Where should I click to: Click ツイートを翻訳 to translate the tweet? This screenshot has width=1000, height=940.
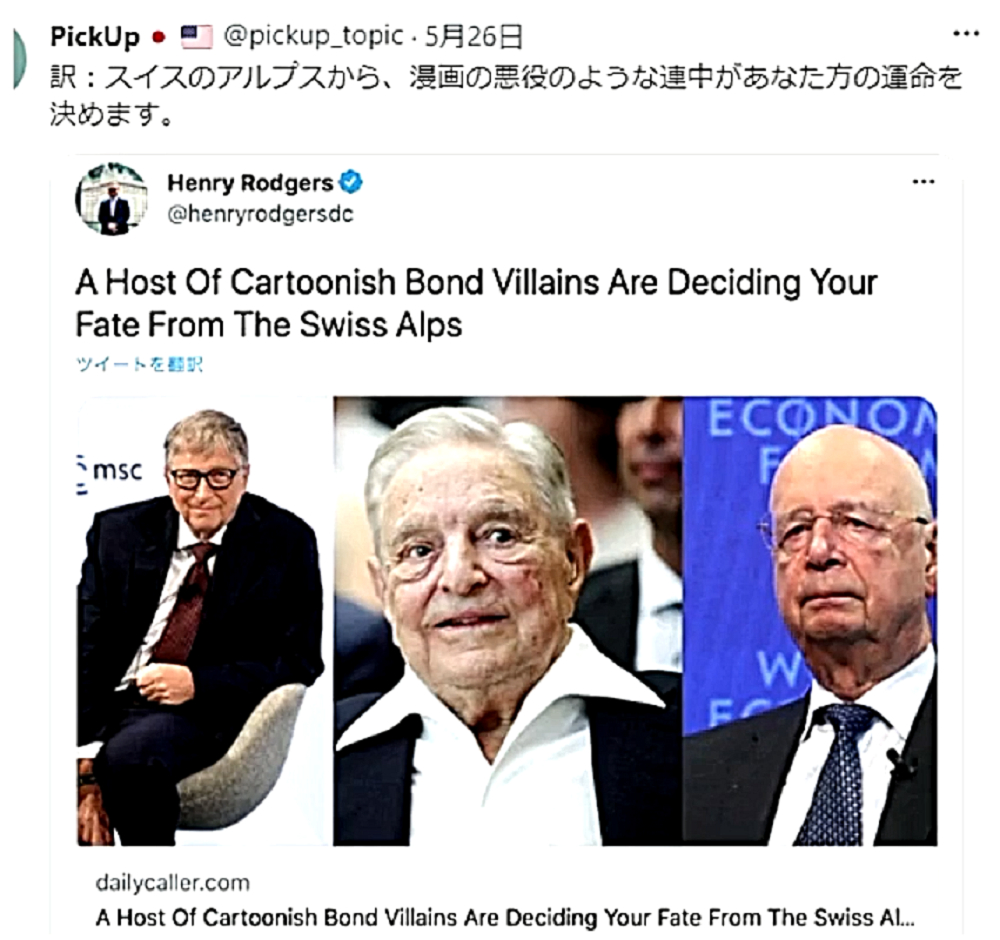(139, 364)
